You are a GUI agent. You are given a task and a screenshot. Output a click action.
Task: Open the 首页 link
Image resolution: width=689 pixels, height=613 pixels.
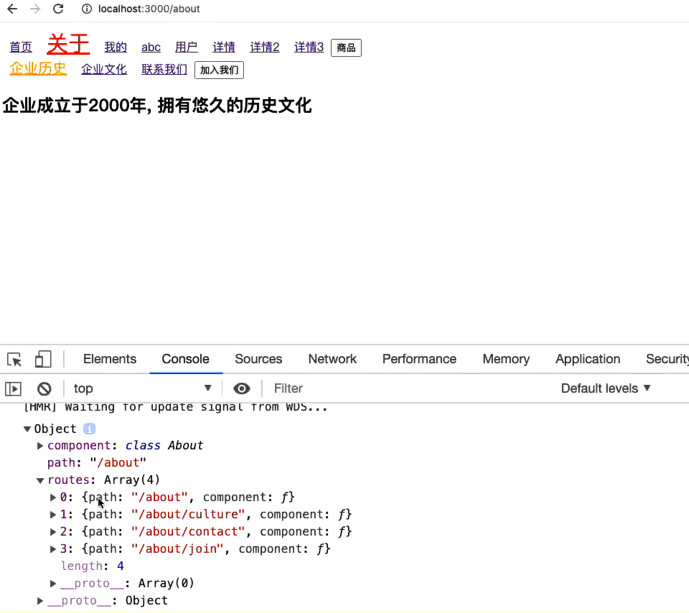21,47
